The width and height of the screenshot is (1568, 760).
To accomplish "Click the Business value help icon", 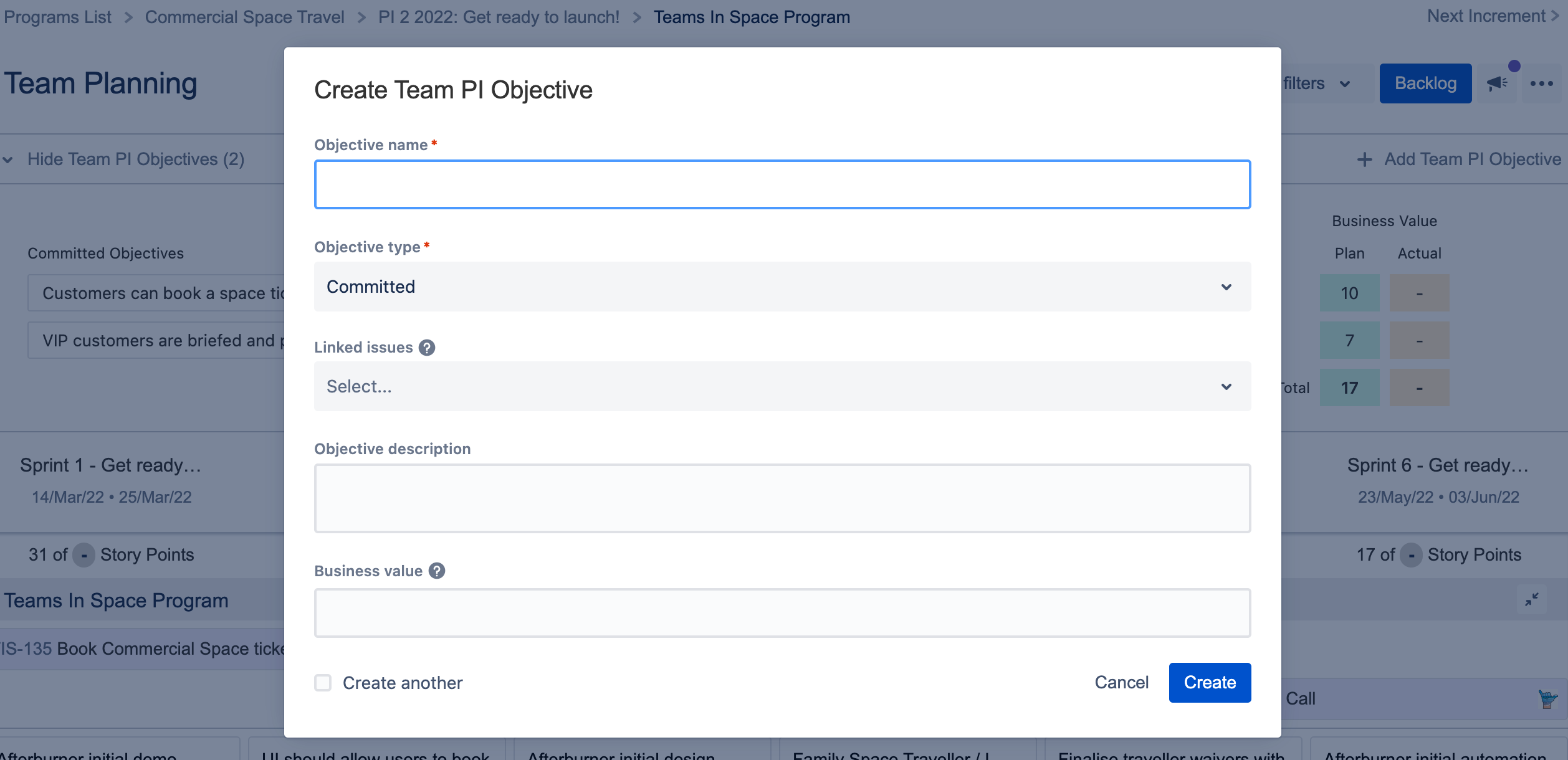I will (437, 571).
